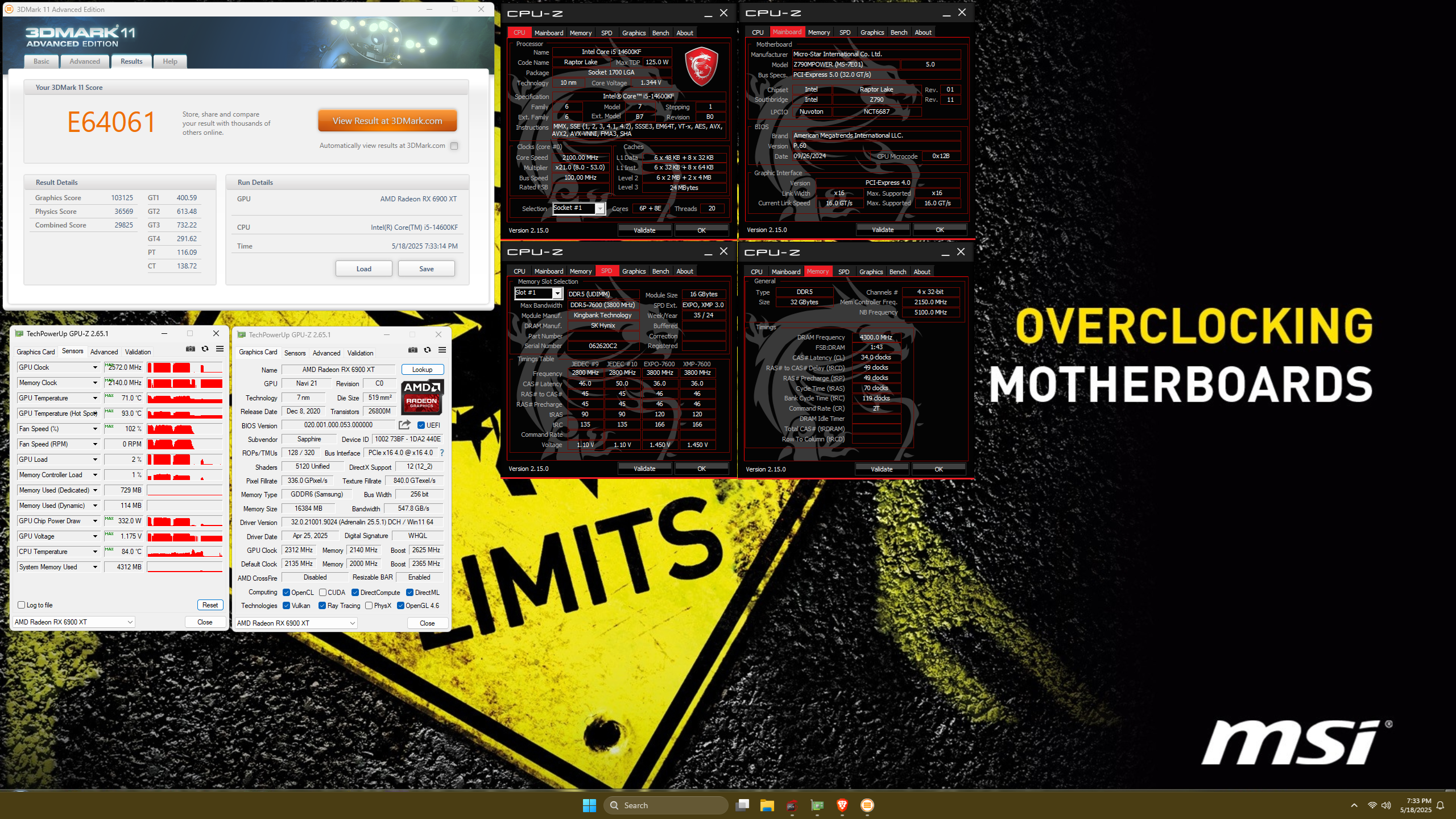This screenshot has width=1456, height=819.
Task: Click MSI dragon shield logo in CPU-Z
Action: coord(701,67)
